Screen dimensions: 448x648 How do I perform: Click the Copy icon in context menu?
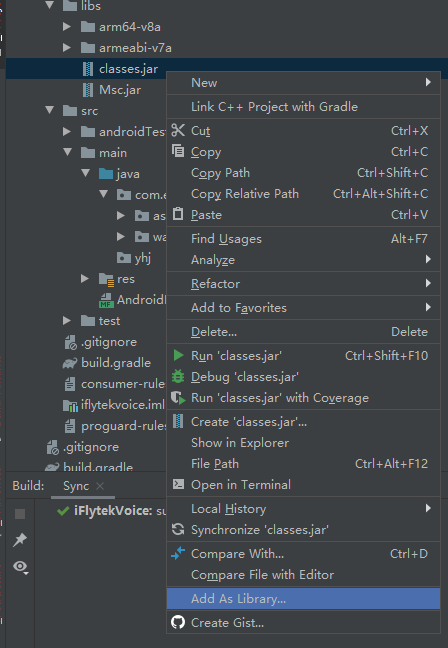178,151
